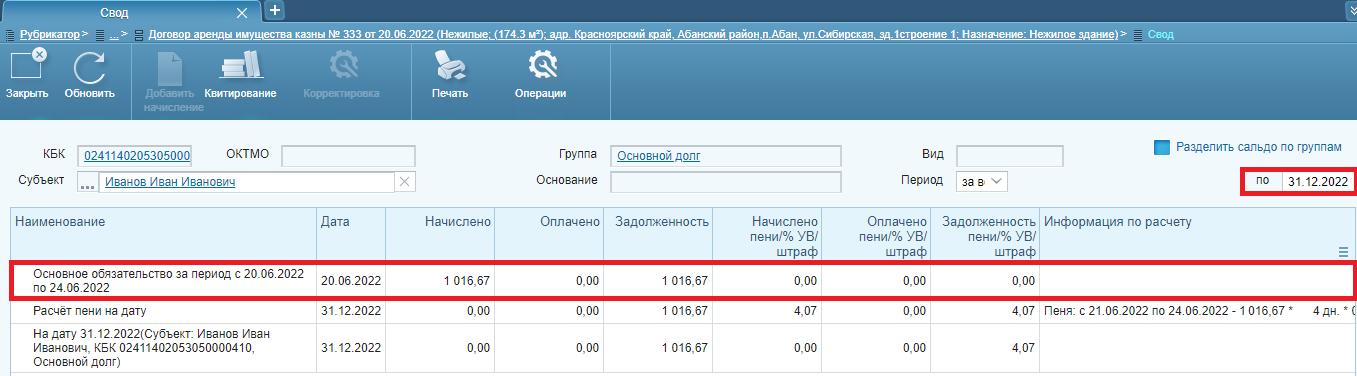Expand the Период dropdown
Screen dimensions: 1357x376
(982, 182)
